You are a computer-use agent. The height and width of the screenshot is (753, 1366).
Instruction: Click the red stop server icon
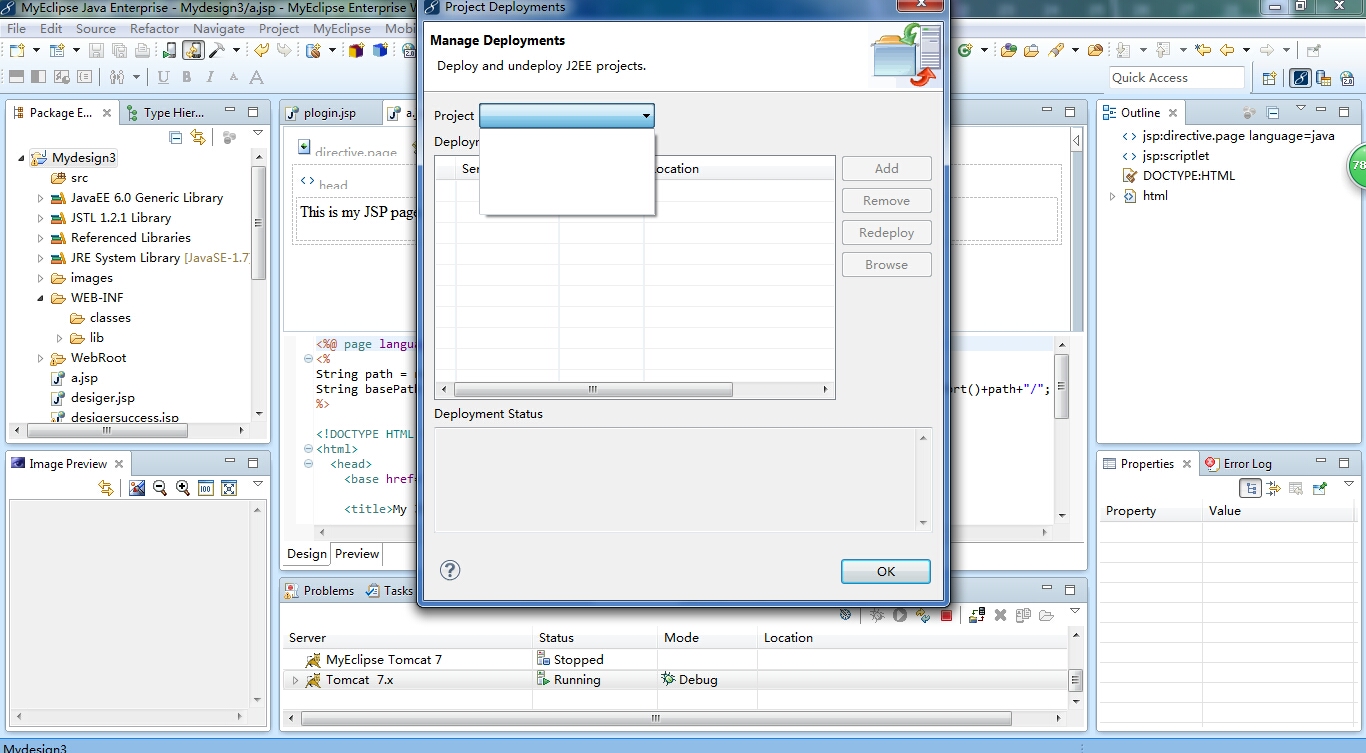(946, 615)
